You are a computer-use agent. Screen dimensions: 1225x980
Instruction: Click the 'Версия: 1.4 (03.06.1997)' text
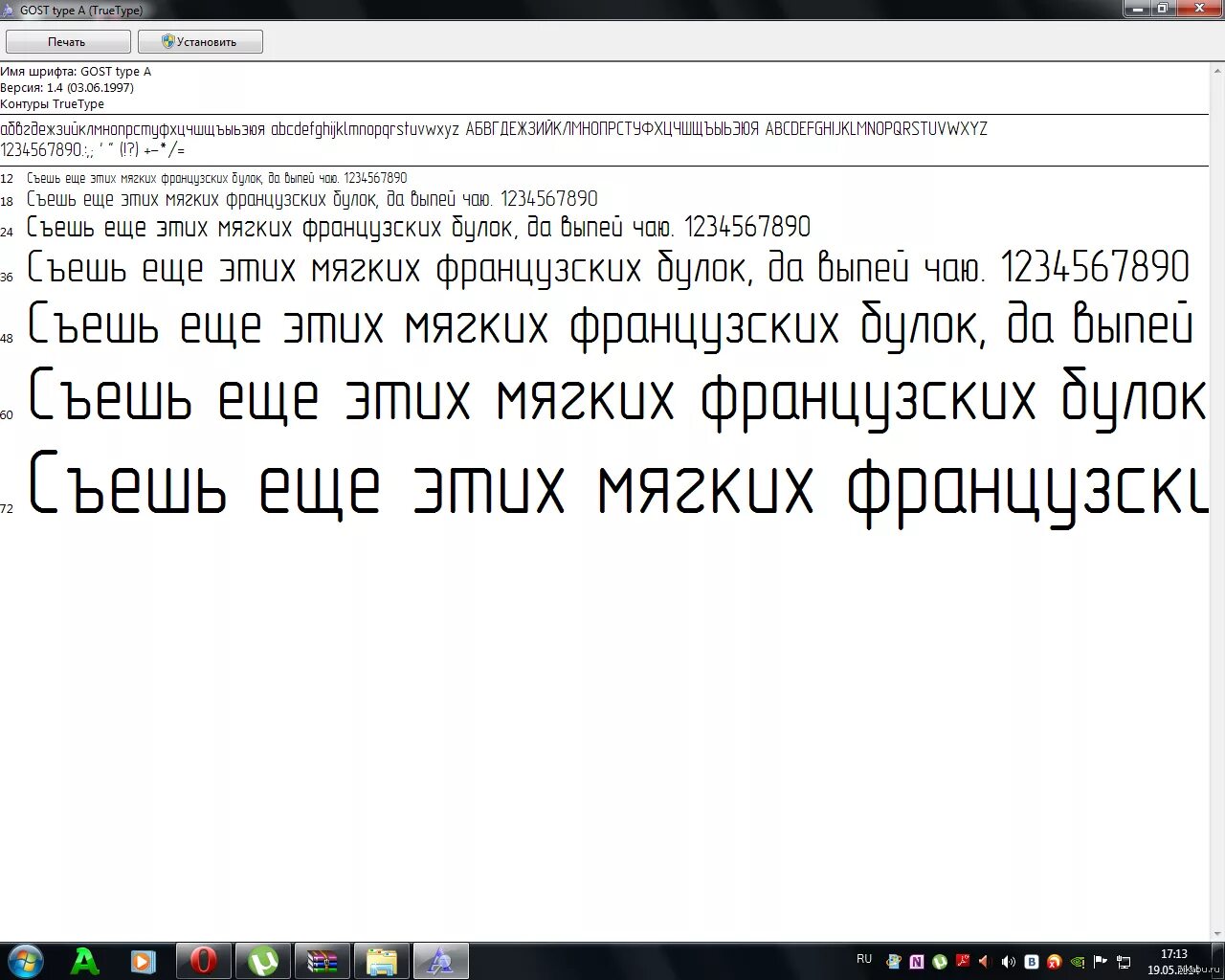[67, 87]
